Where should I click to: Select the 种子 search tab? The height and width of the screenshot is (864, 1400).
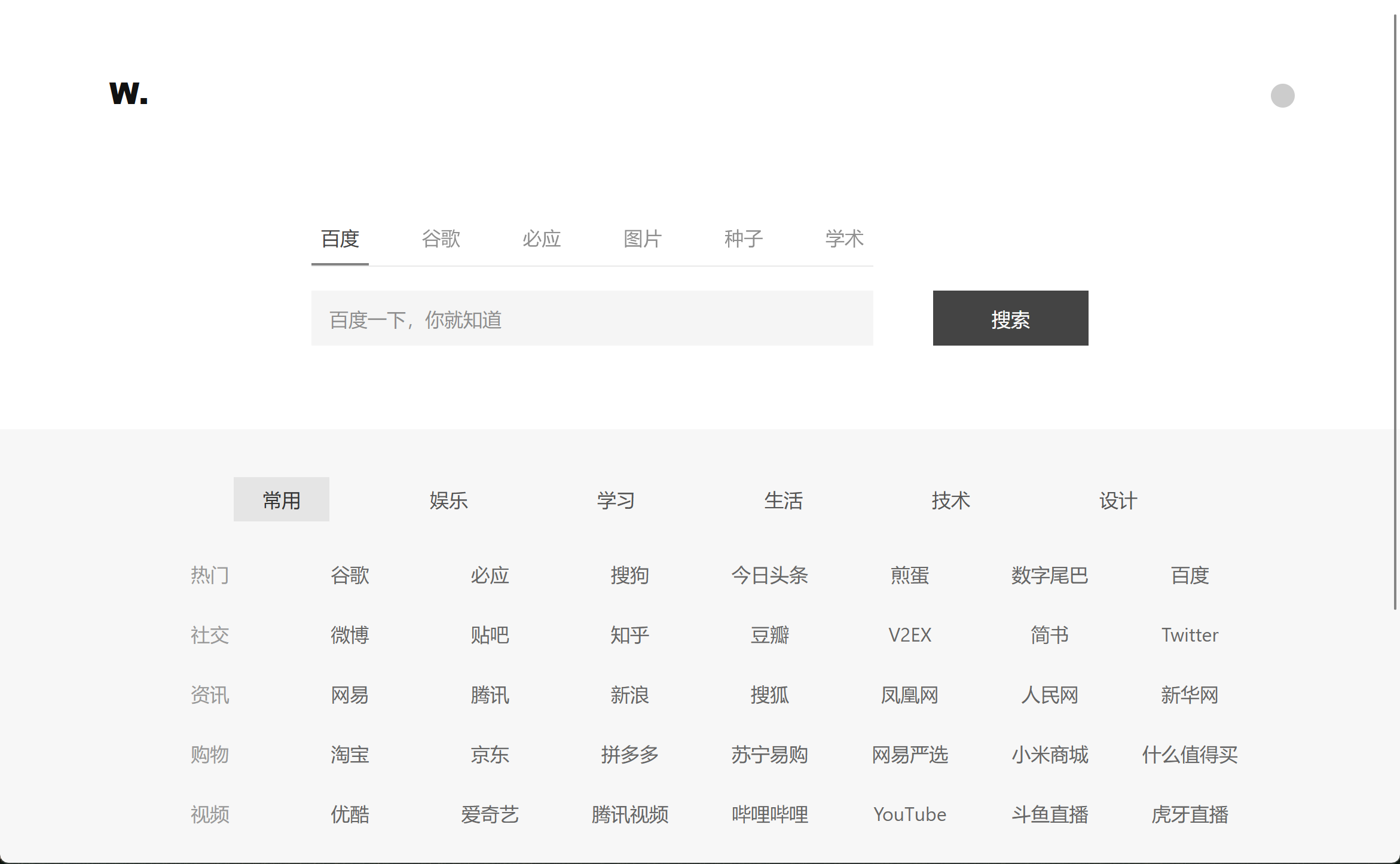(744, 239)
